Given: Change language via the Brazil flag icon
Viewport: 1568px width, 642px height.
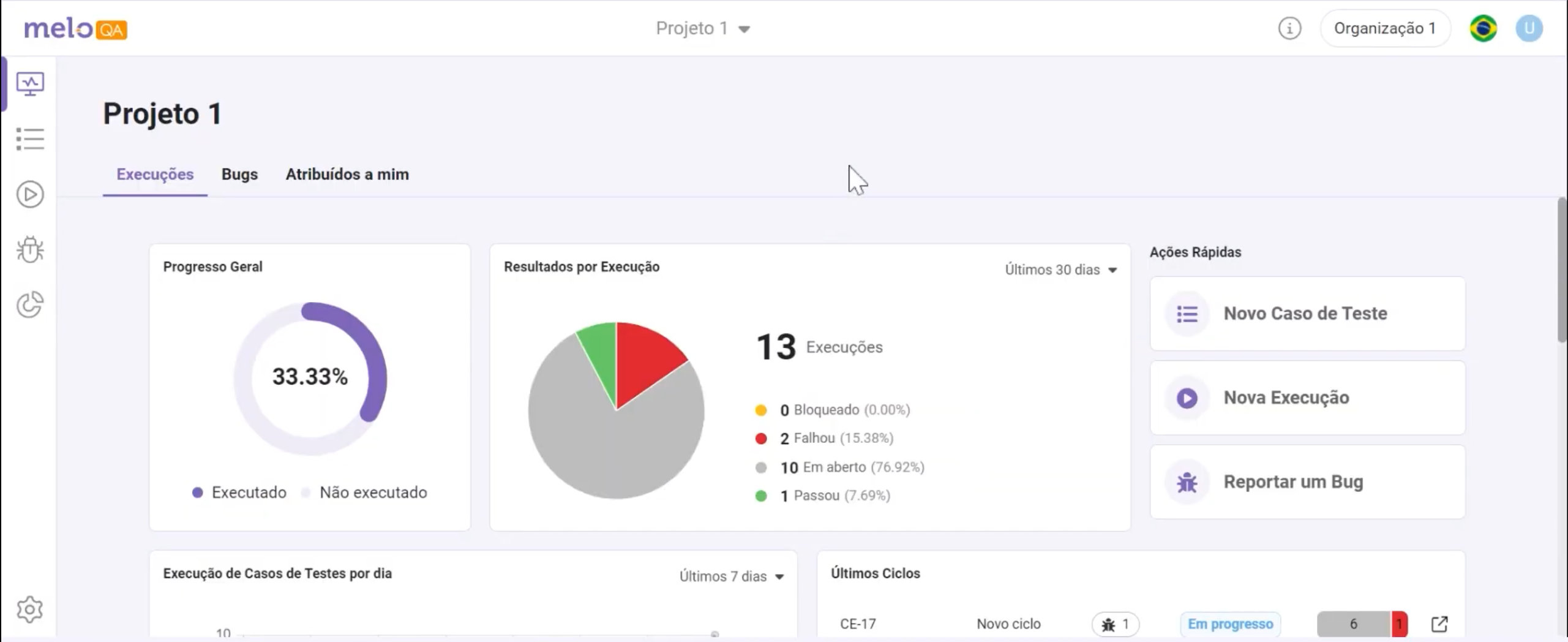Looking at the screenshot, I should 1483,28.
